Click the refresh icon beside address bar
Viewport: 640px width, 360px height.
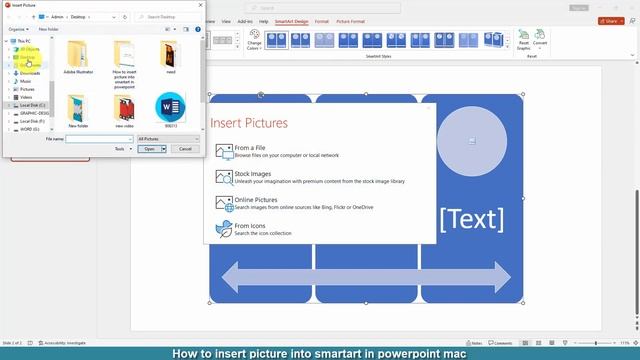tap(125, 17)
